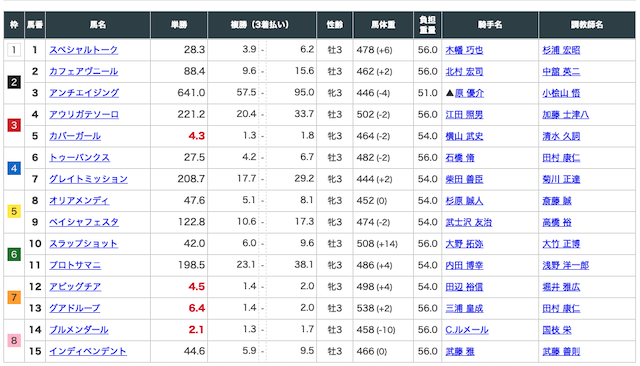Open horse インディペンデント link

pyautogui.click(x=88, y=351)
